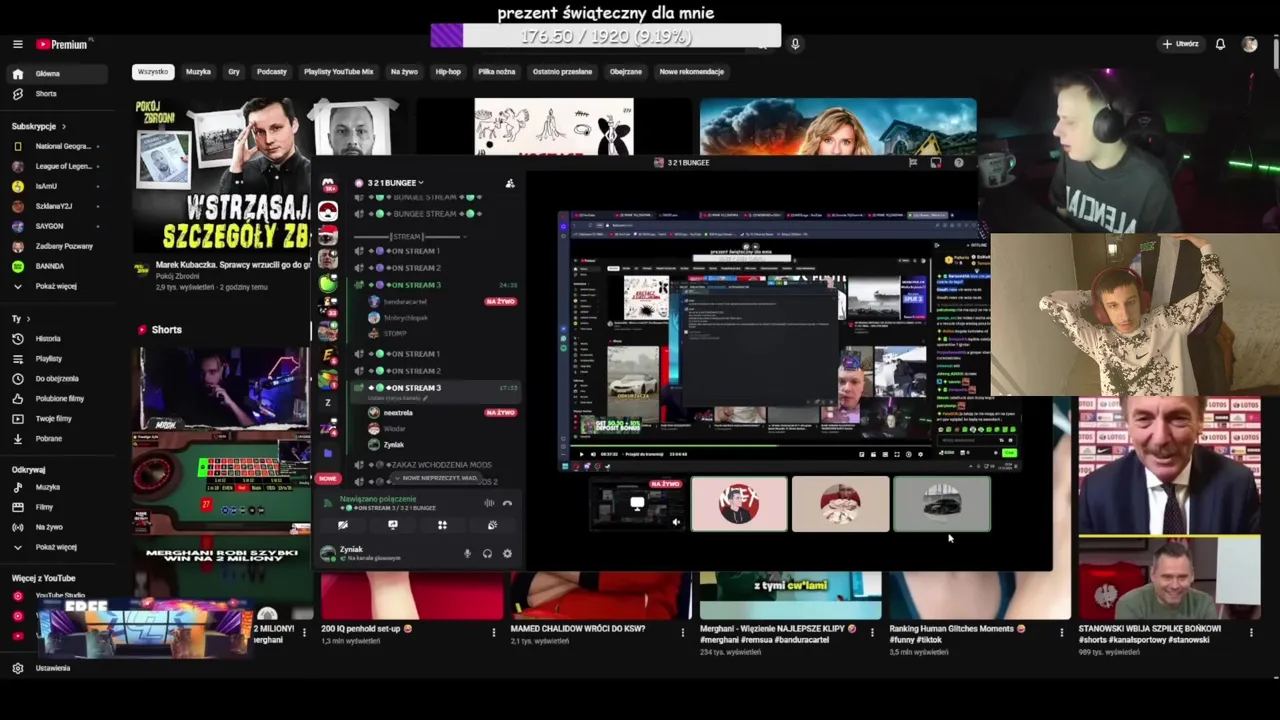Select the car avatar participant tile
The image size is (1280, 720).
coord(942,504)
